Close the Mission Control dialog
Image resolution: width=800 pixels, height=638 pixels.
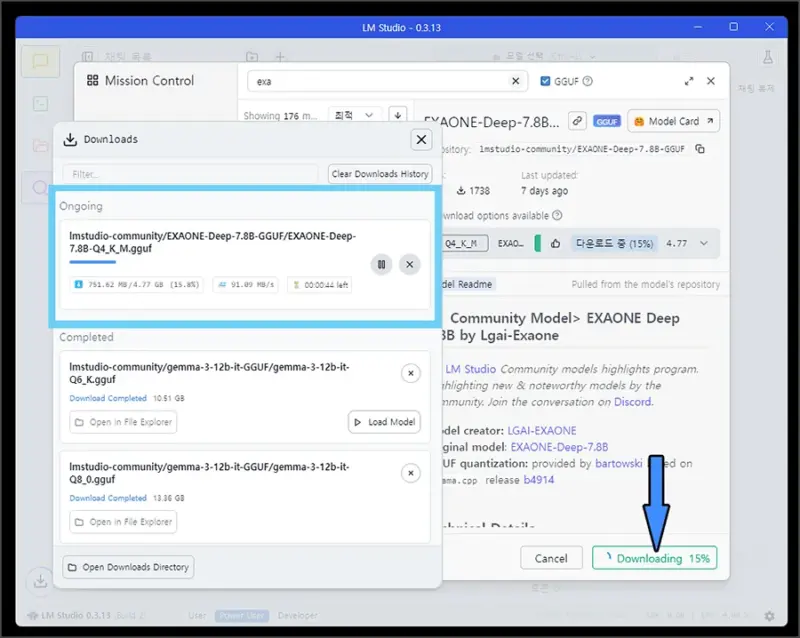click(711, 81)
